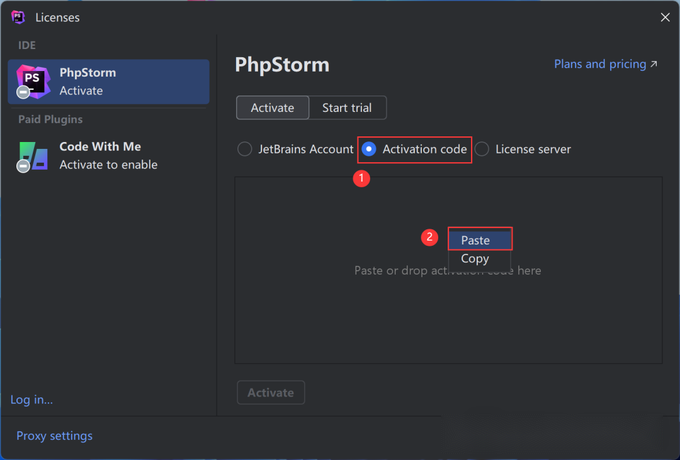Click inside the activation code text area
The image size is (680, 460).
point(448,312)
